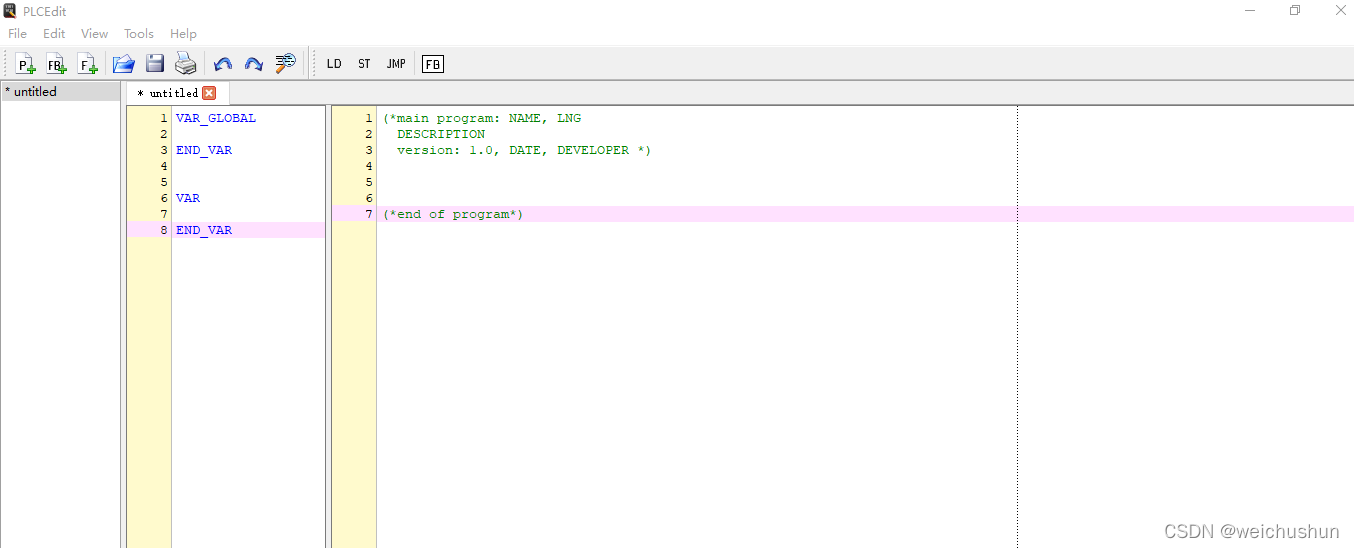Image resolution: width=1354 pixels, height=548 pixels.
Task: Insert ST instruction from toolbar
Action: coord(364,64)
